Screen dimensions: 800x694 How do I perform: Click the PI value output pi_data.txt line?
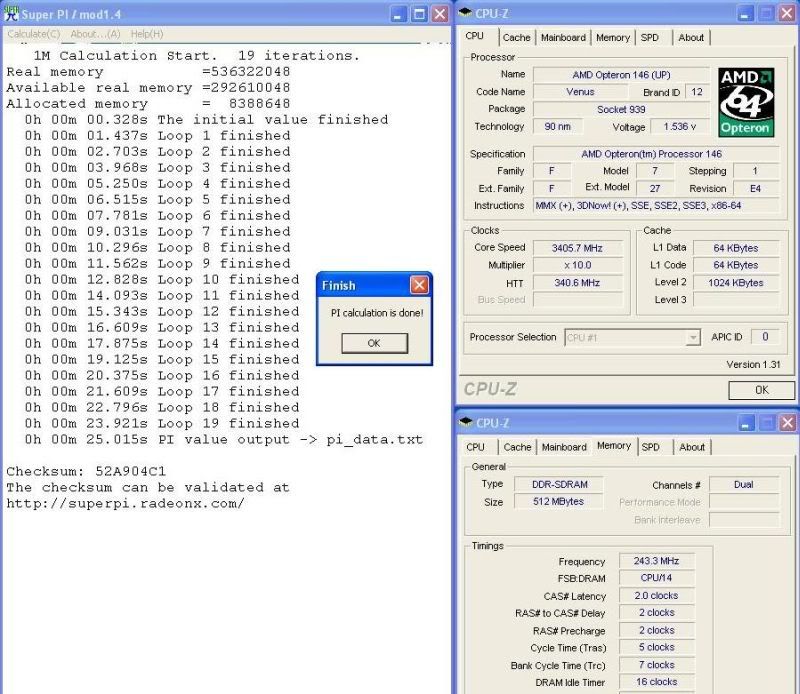(223, 439)
